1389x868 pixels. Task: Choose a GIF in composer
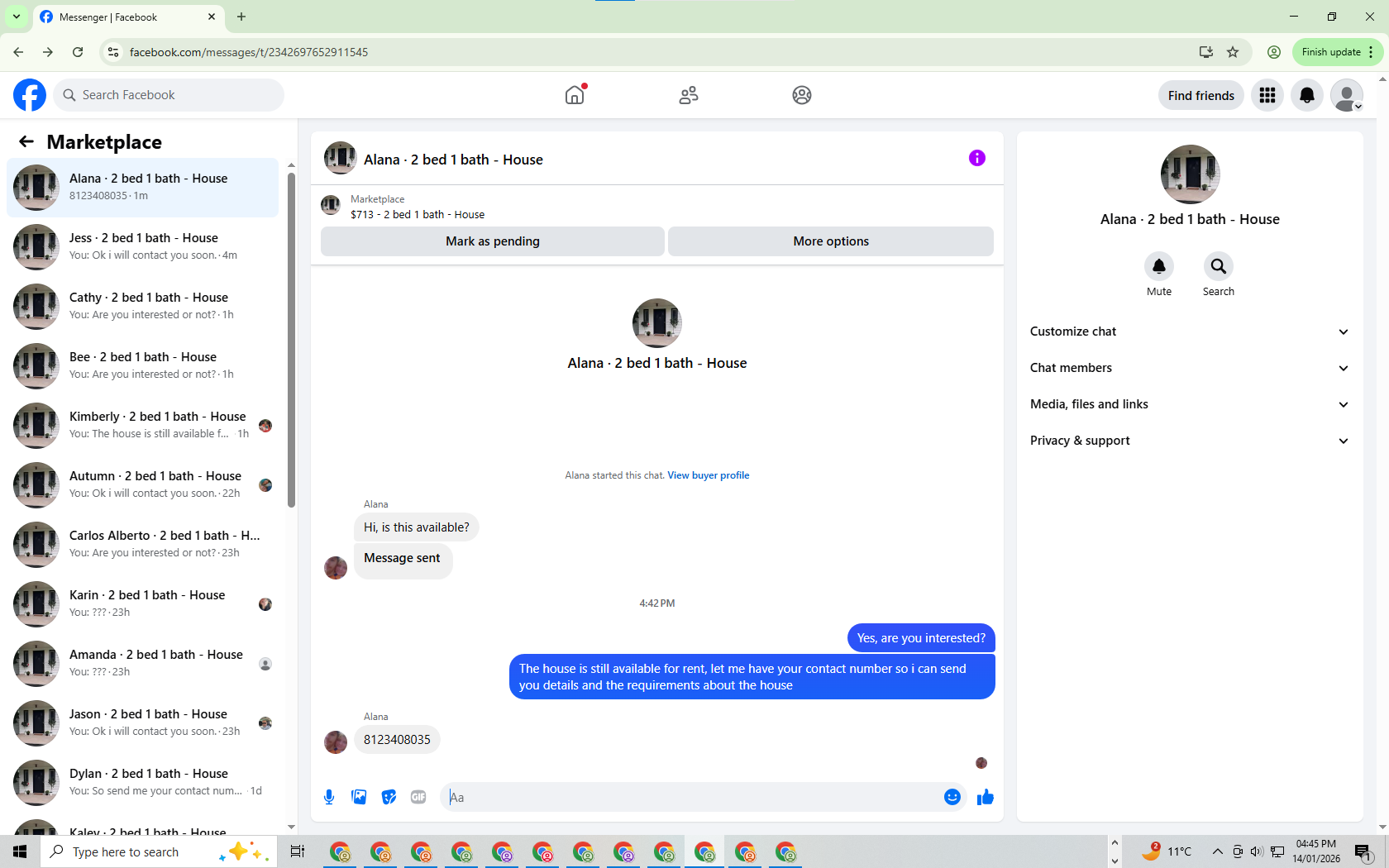[x=418, y=797]
